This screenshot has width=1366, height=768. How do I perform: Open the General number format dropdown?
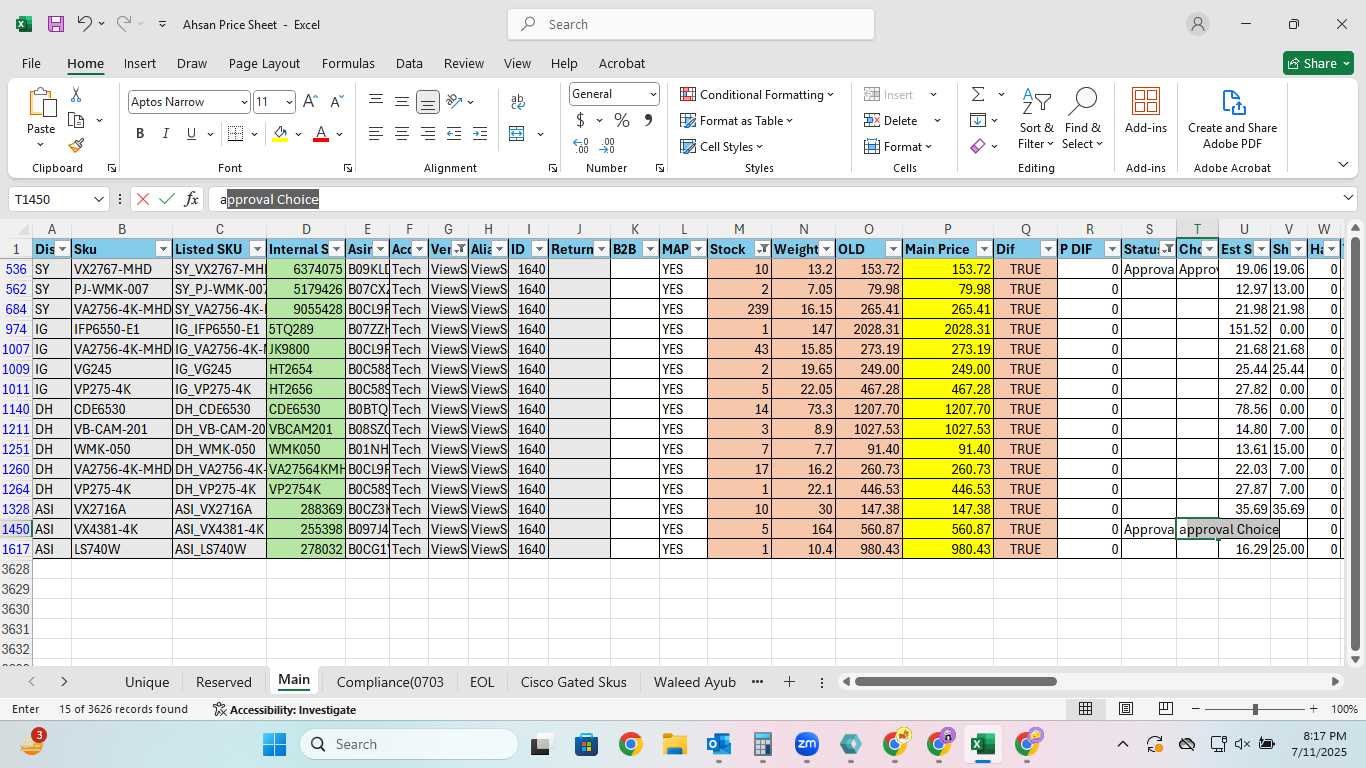[653, 94]
